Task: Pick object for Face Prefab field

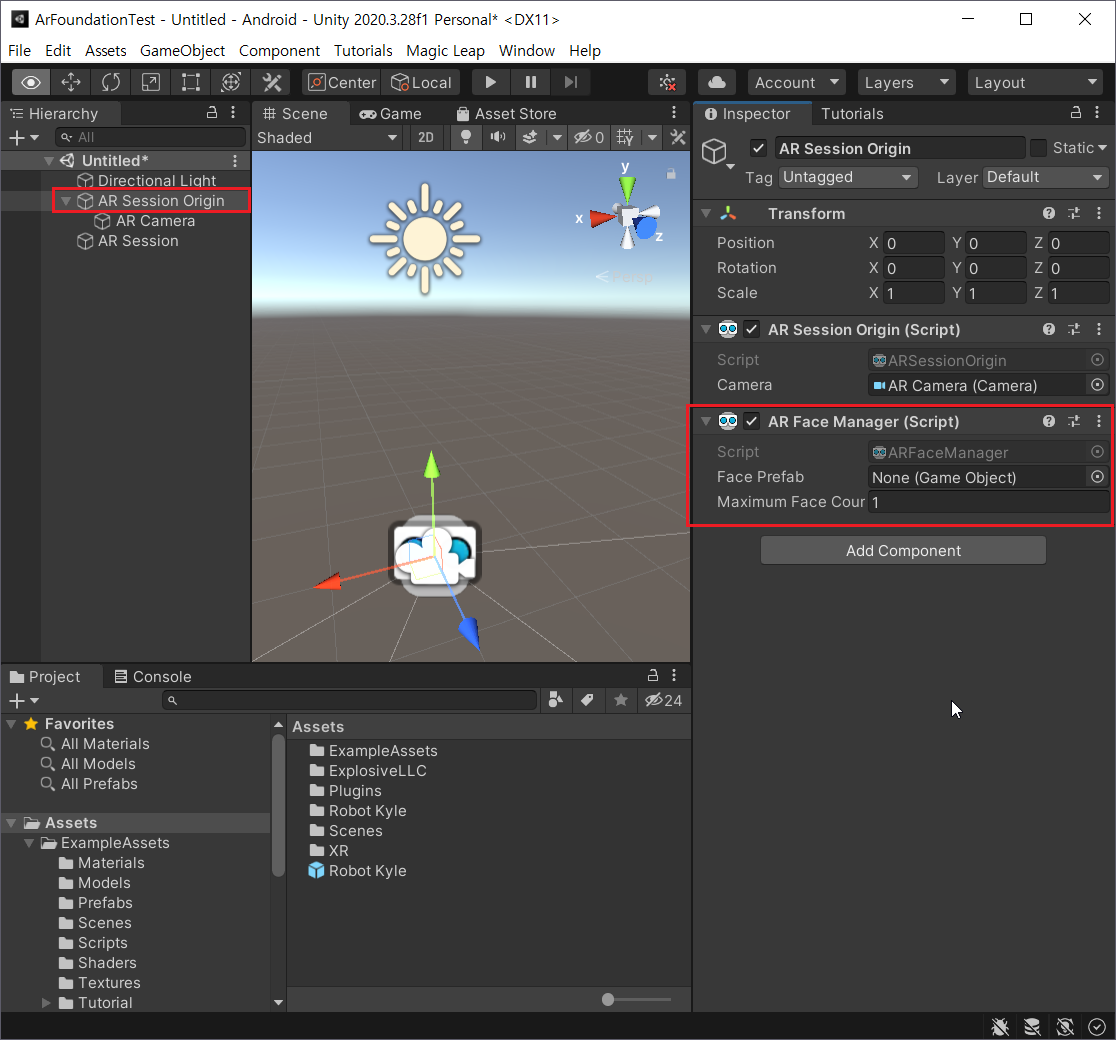Action: tap(1097, 477)
